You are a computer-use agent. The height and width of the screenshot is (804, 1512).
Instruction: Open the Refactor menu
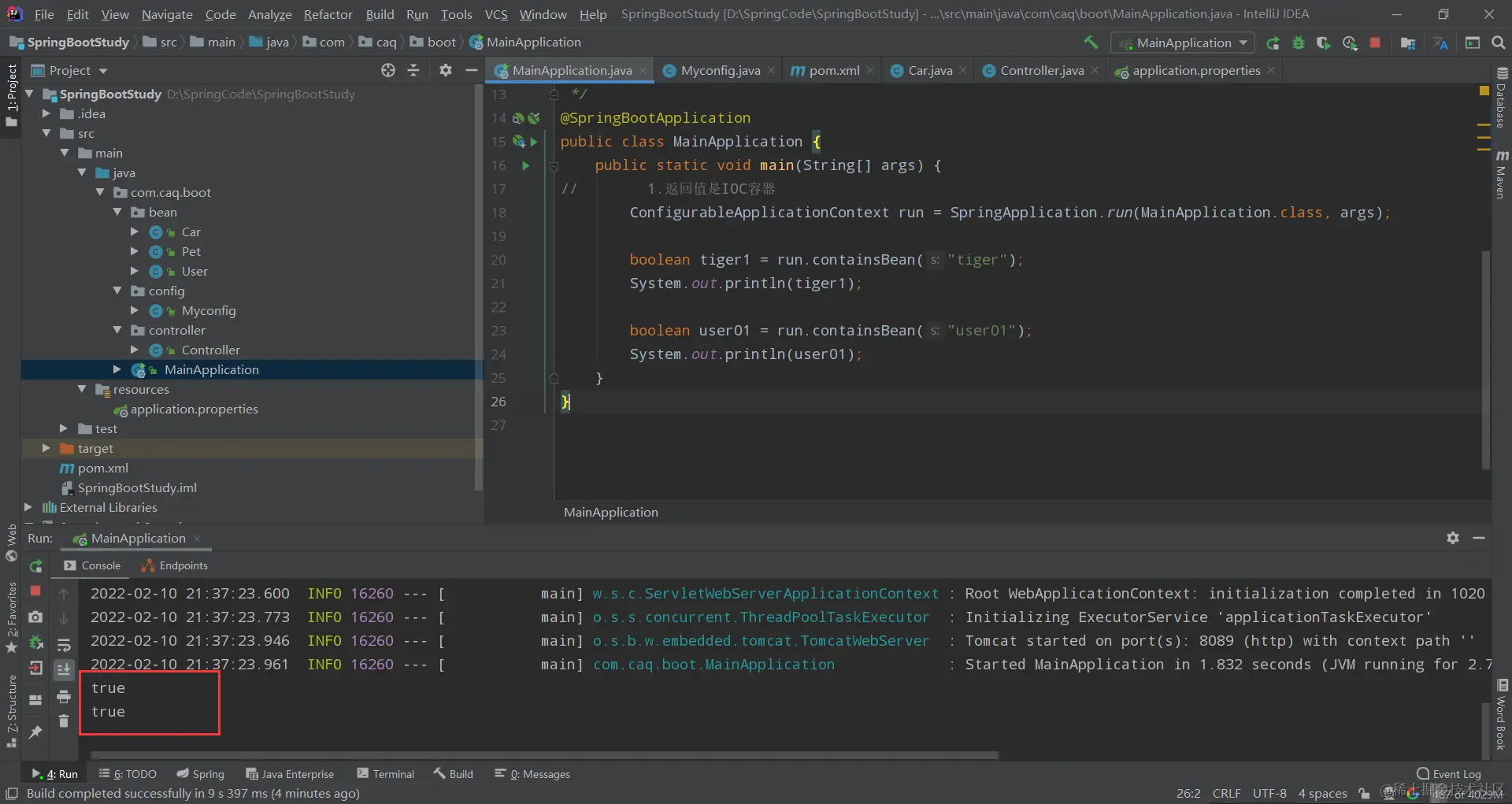click(x=328, y=14)
